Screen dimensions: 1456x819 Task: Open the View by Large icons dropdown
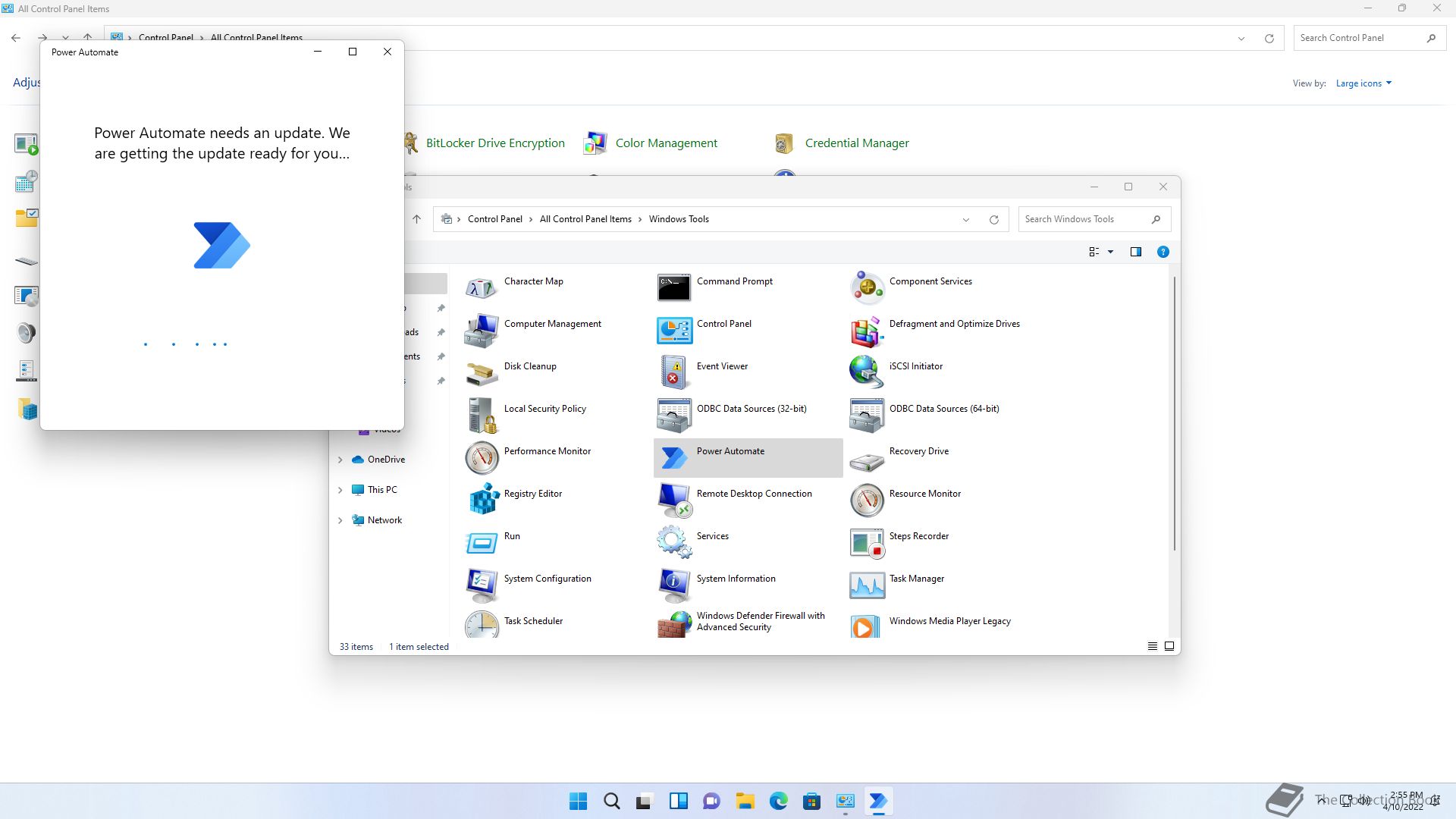tap(1363, 83)
